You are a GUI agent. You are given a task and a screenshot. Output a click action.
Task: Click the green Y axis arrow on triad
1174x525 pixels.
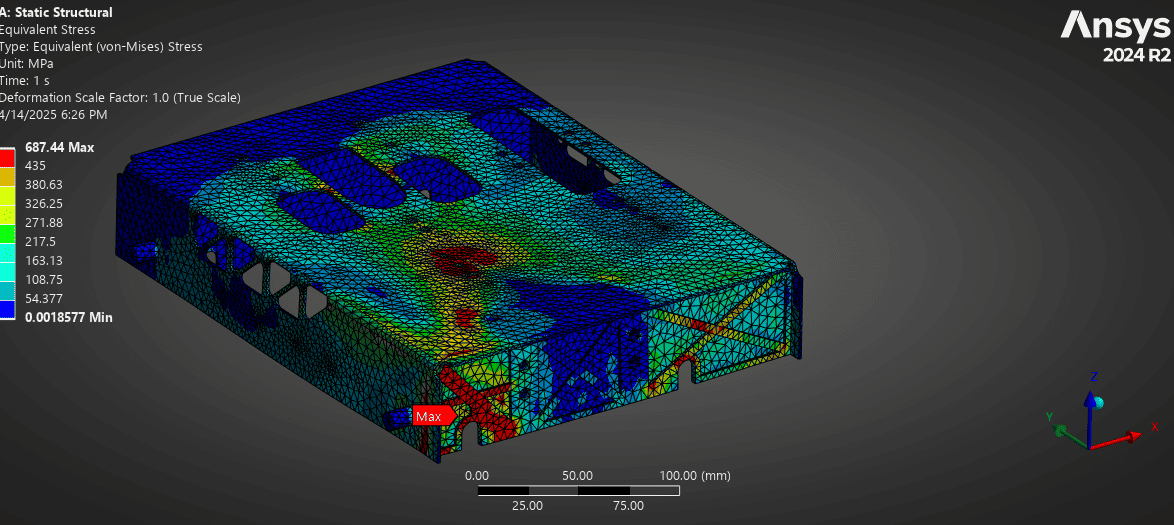[x=1062, y=430]
